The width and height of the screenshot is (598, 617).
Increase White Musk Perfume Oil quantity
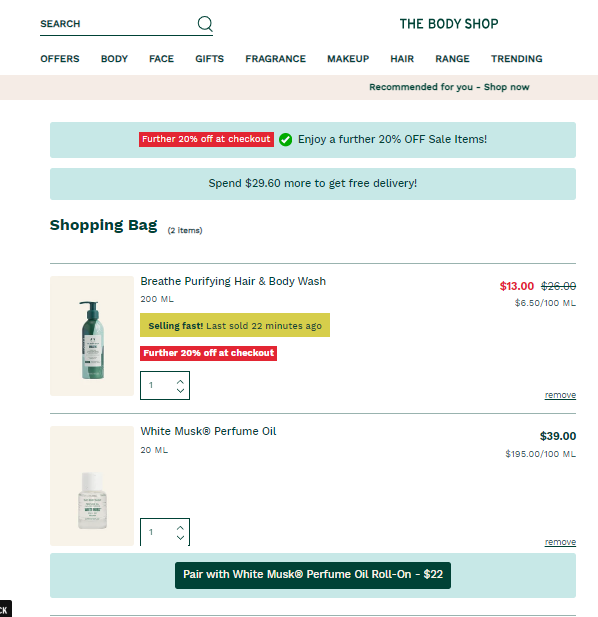(180, 528)
